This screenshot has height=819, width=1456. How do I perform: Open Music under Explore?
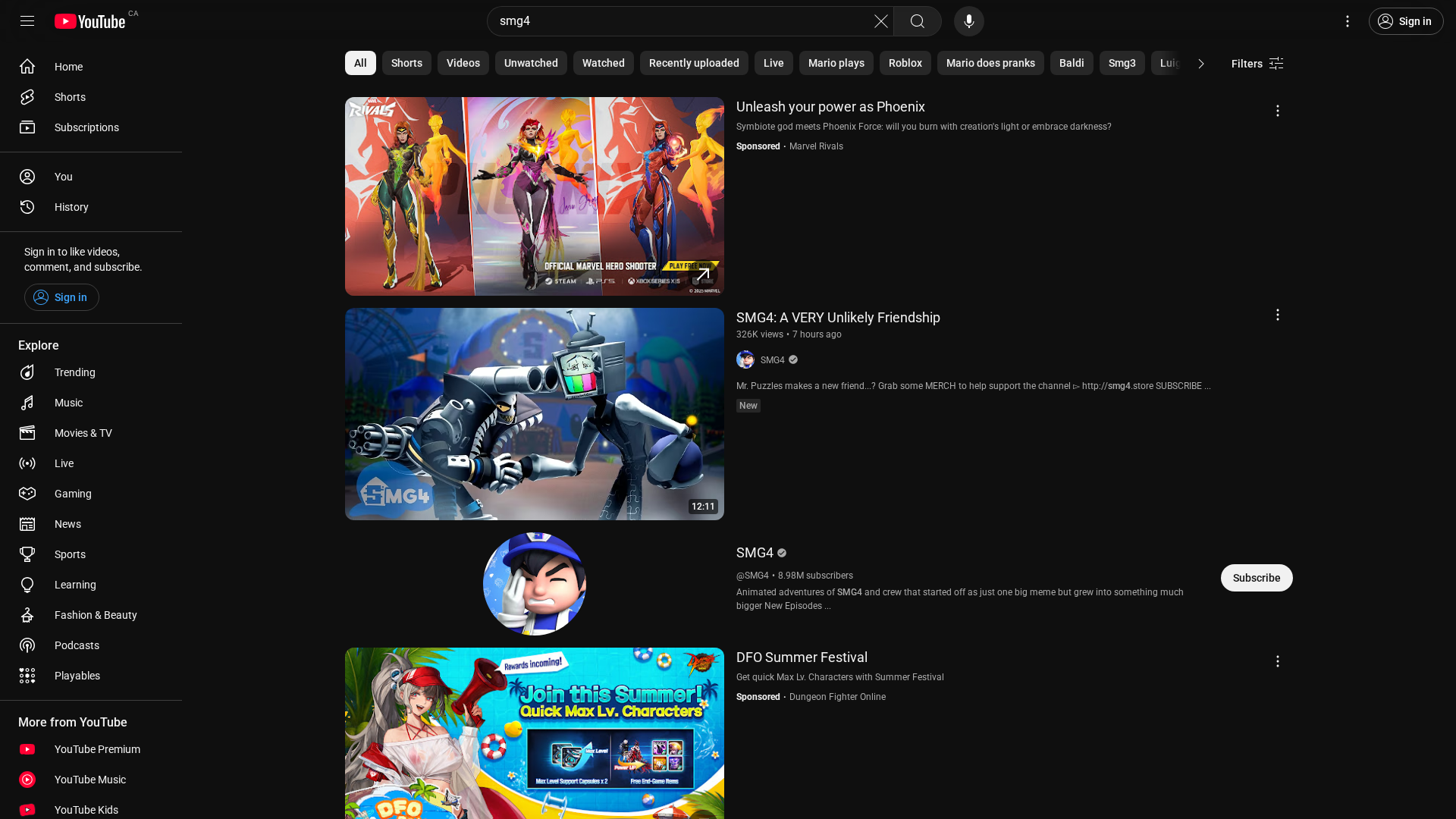click(x=91, y=403)
